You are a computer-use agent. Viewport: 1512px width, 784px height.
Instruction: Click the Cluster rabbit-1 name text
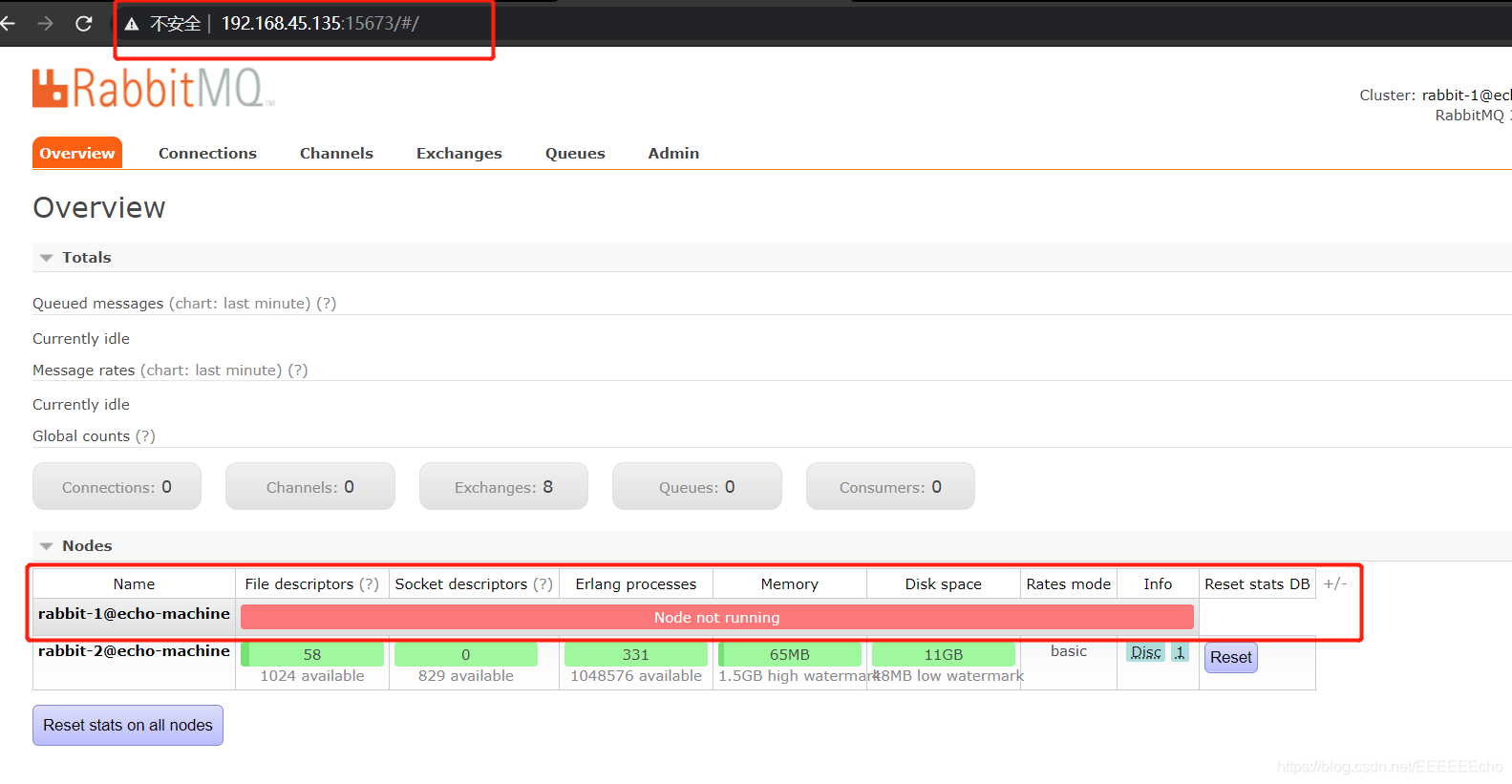click(x=1466, y=95)
